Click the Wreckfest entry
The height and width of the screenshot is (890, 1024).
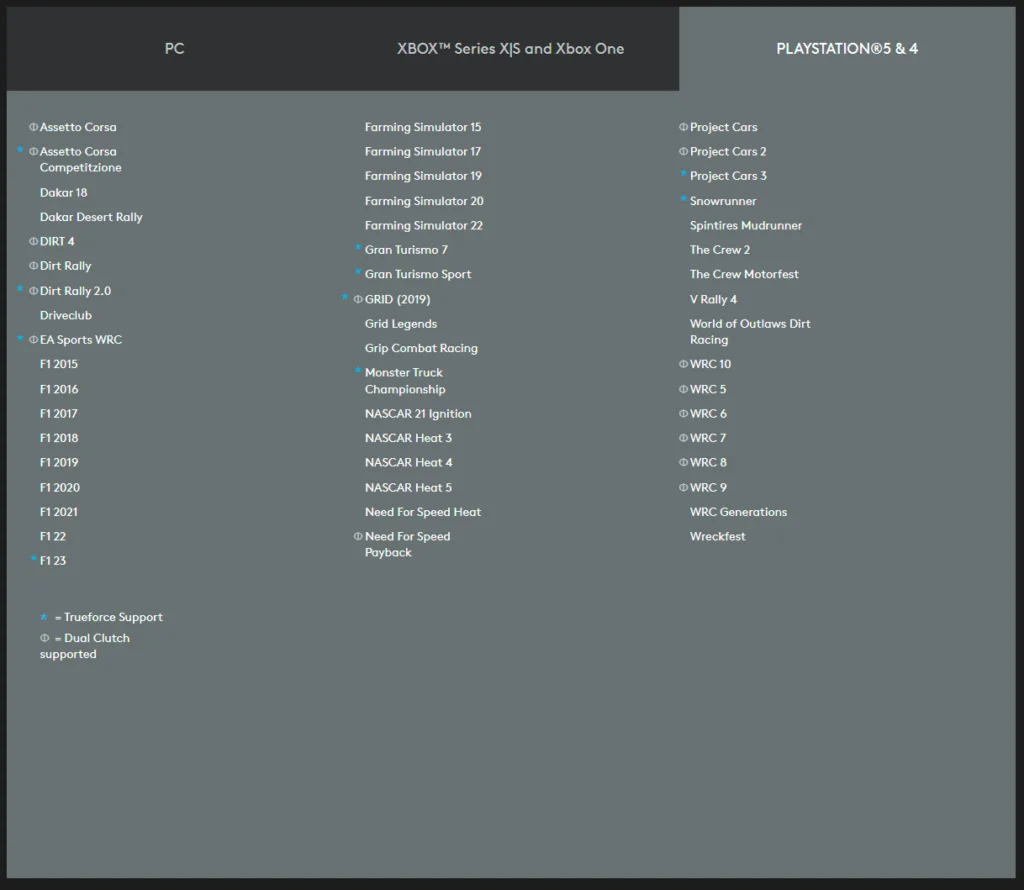pos(718,536)
